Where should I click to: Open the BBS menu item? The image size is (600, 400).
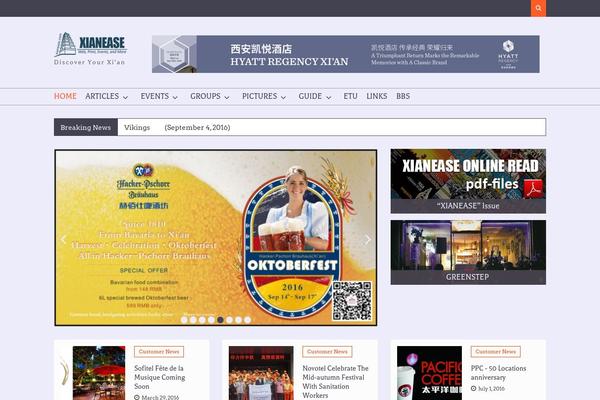pos(403,96)
